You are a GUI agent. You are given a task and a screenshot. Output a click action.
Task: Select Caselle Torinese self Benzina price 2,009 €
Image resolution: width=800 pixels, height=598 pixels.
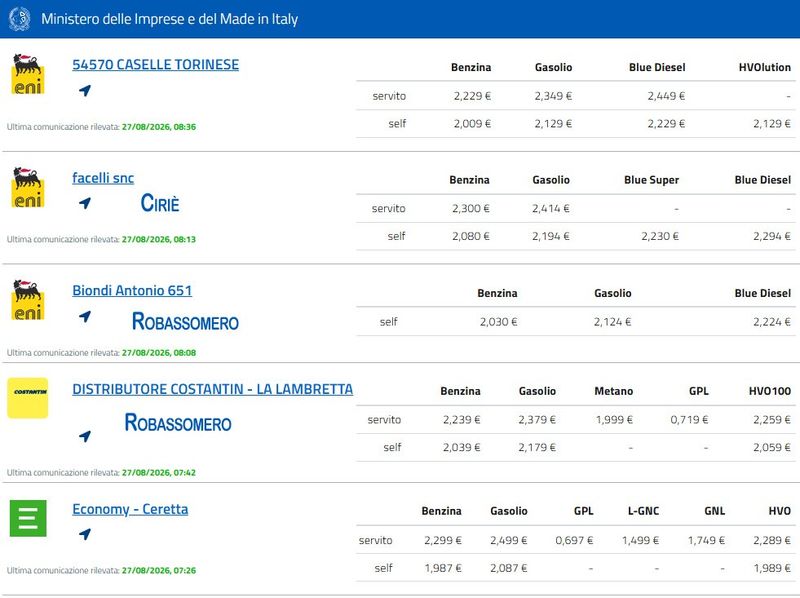tap(472, 123)
